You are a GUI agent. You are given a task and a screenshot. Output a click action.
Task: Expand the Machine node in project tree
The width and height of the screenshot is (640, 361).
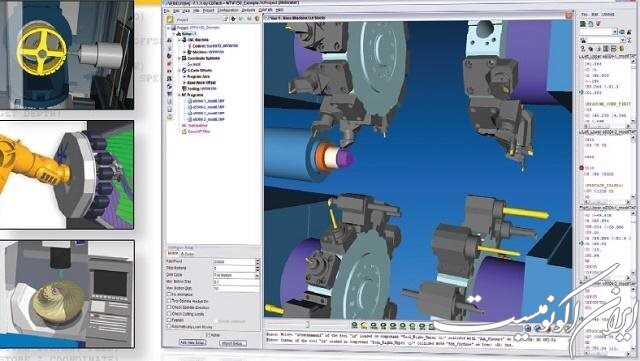[x=184, y=52]
